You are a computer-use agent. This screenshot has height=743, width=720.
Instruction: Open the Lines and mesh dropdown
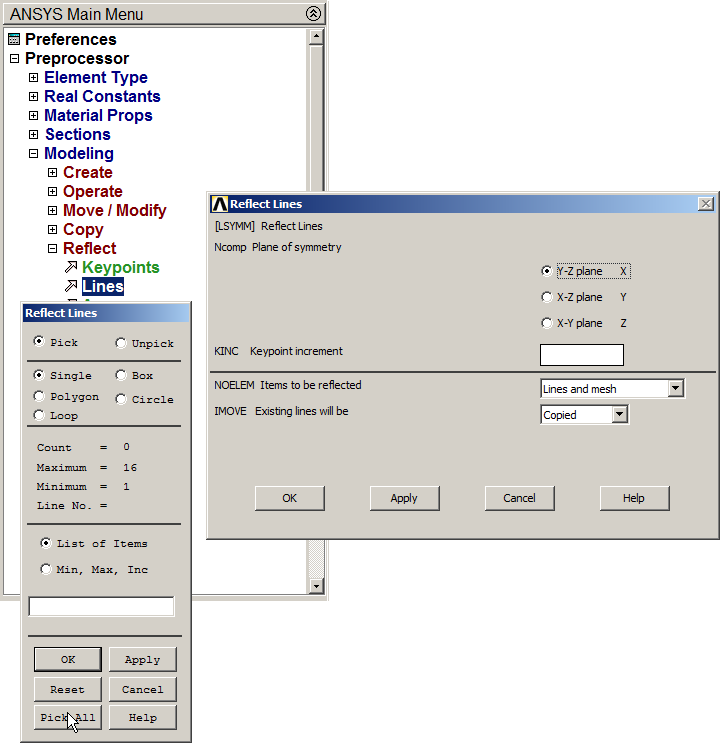tap(676, 389)
